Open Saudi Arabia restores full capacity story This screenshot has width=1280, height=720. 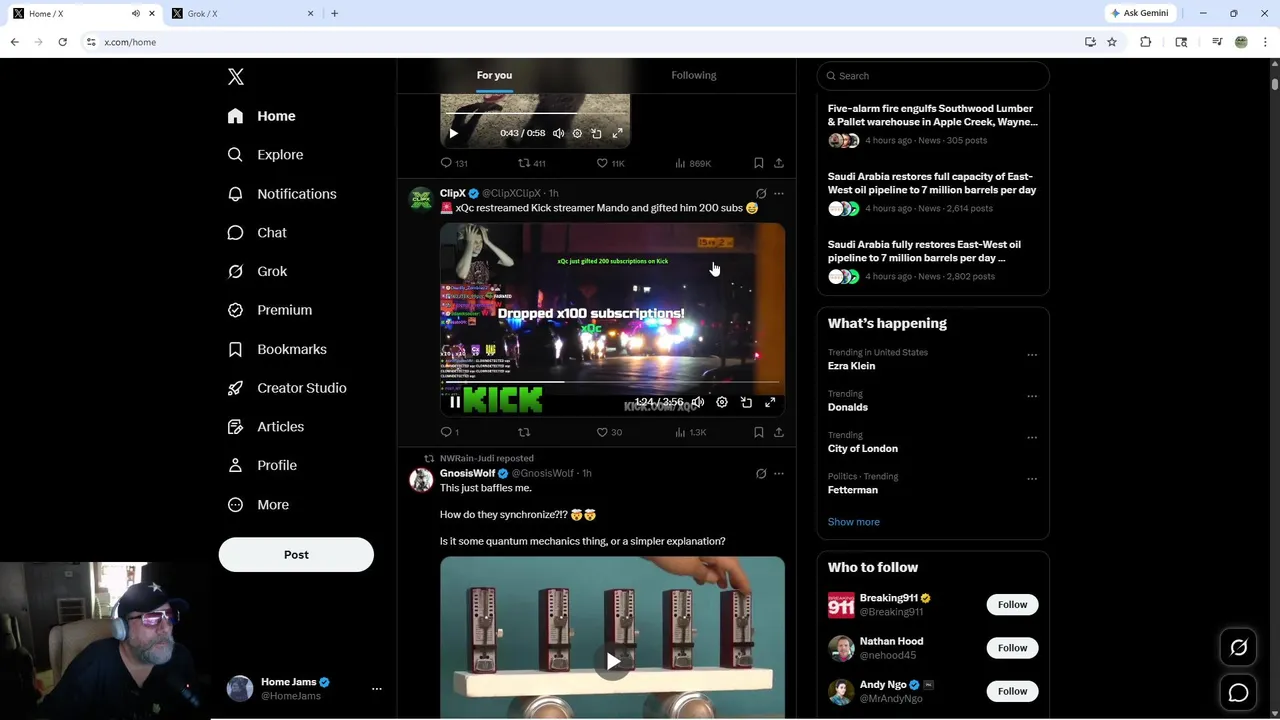(933, 193)
